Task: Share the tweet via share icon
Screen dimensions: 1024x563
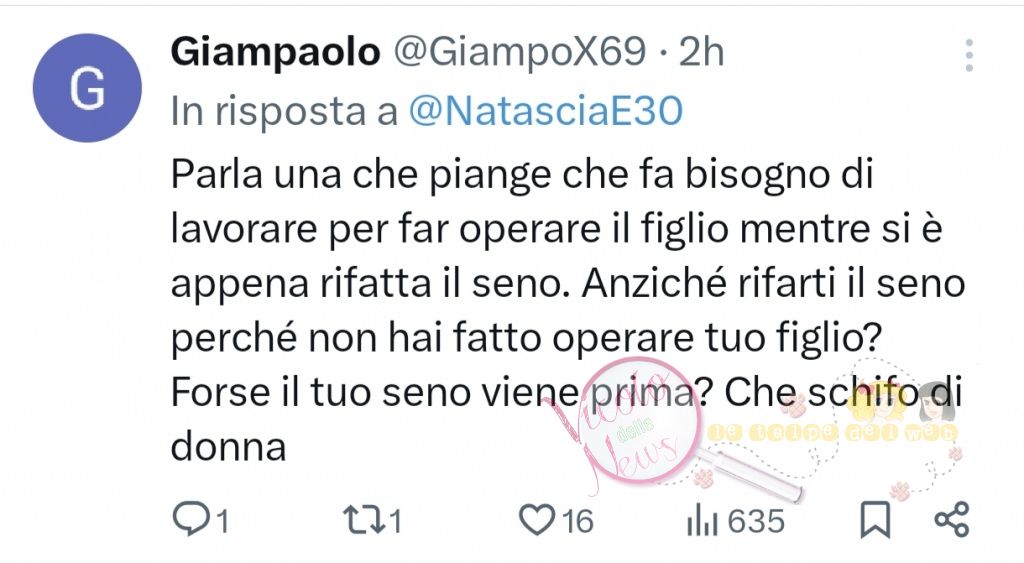Action: click(x=952, y=521)
